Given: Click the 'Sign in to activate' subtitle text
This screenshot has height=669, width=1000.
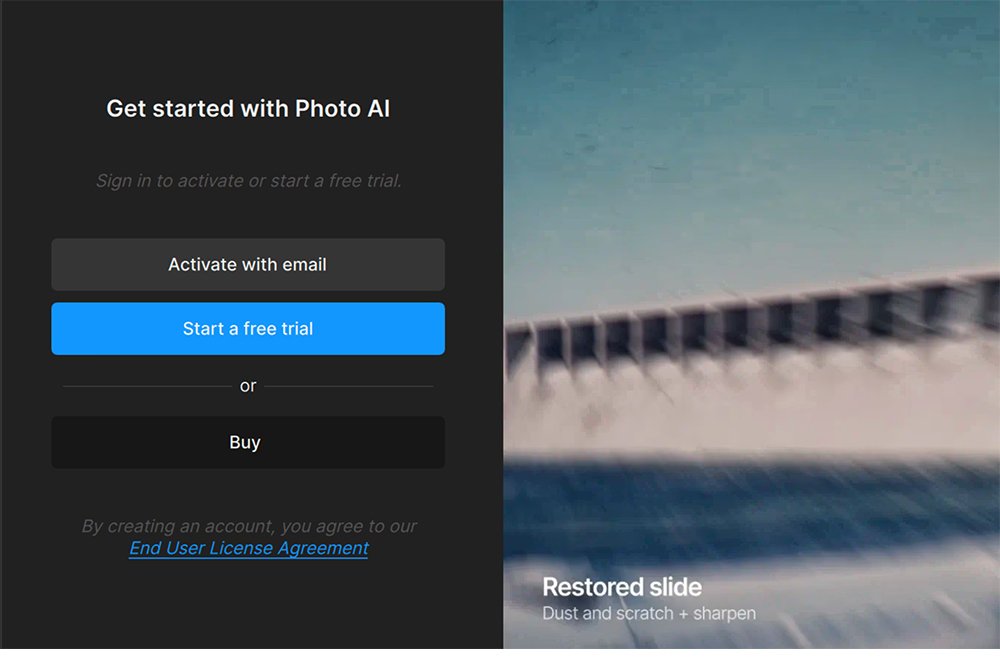Looking at the screenshot, I should [249, 181].
